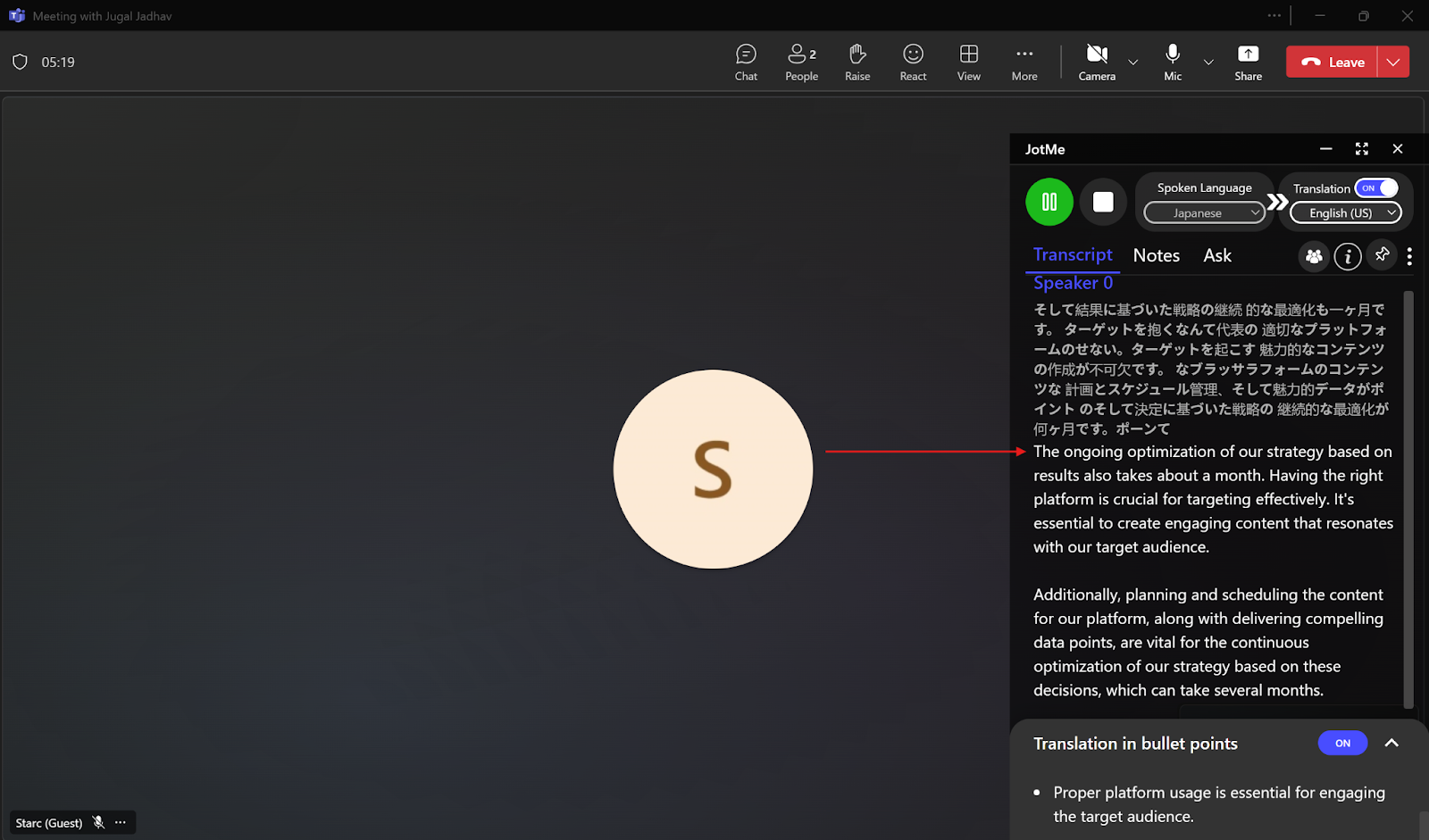Toggle the Translation switch off

tap(1376, 188)
